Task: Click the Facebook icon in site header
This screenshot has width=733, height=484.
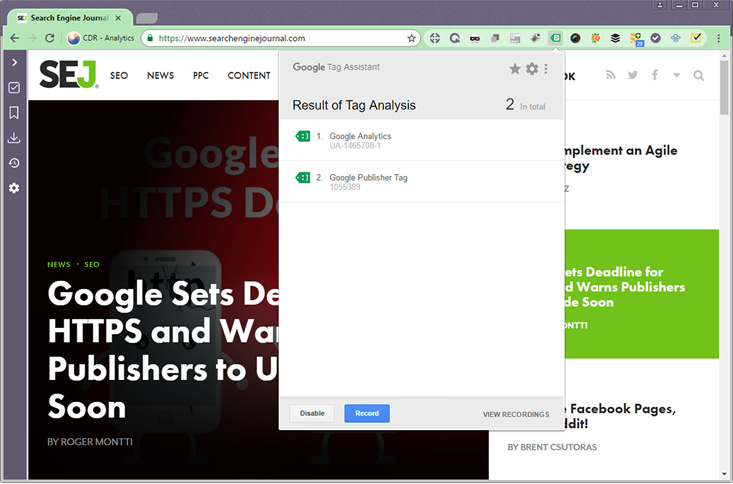Action: [655, 75]
